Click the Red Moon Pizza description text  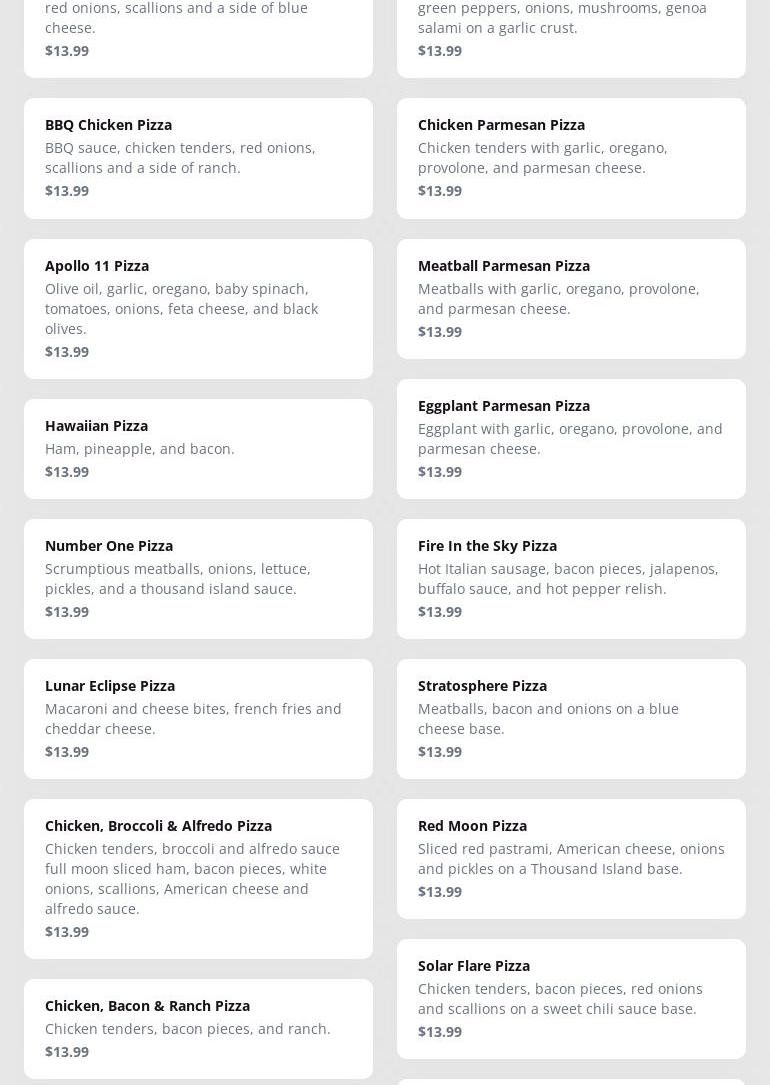[571, 859]
